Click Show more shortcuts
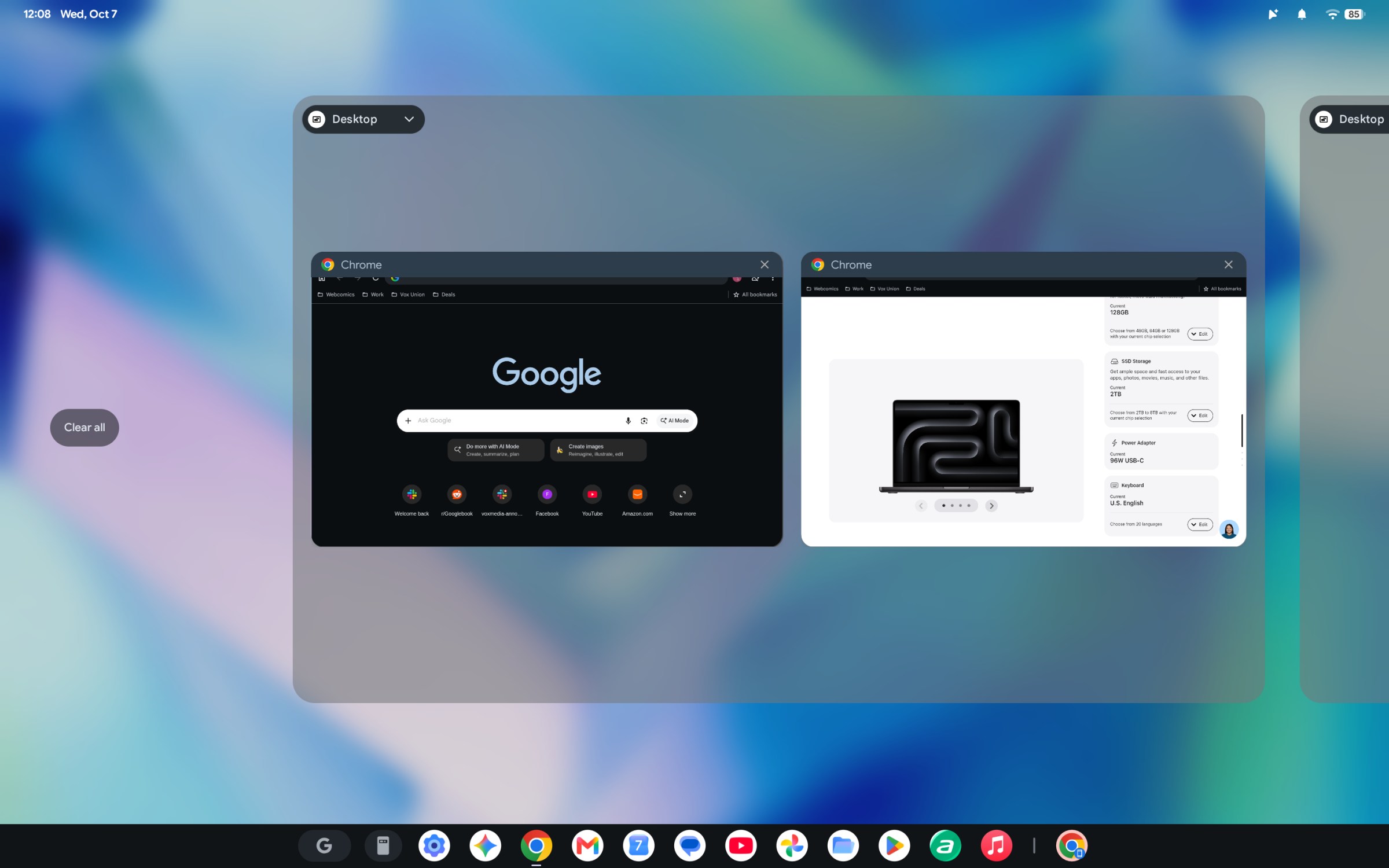 pyautogui.click(x=682, y=500)
